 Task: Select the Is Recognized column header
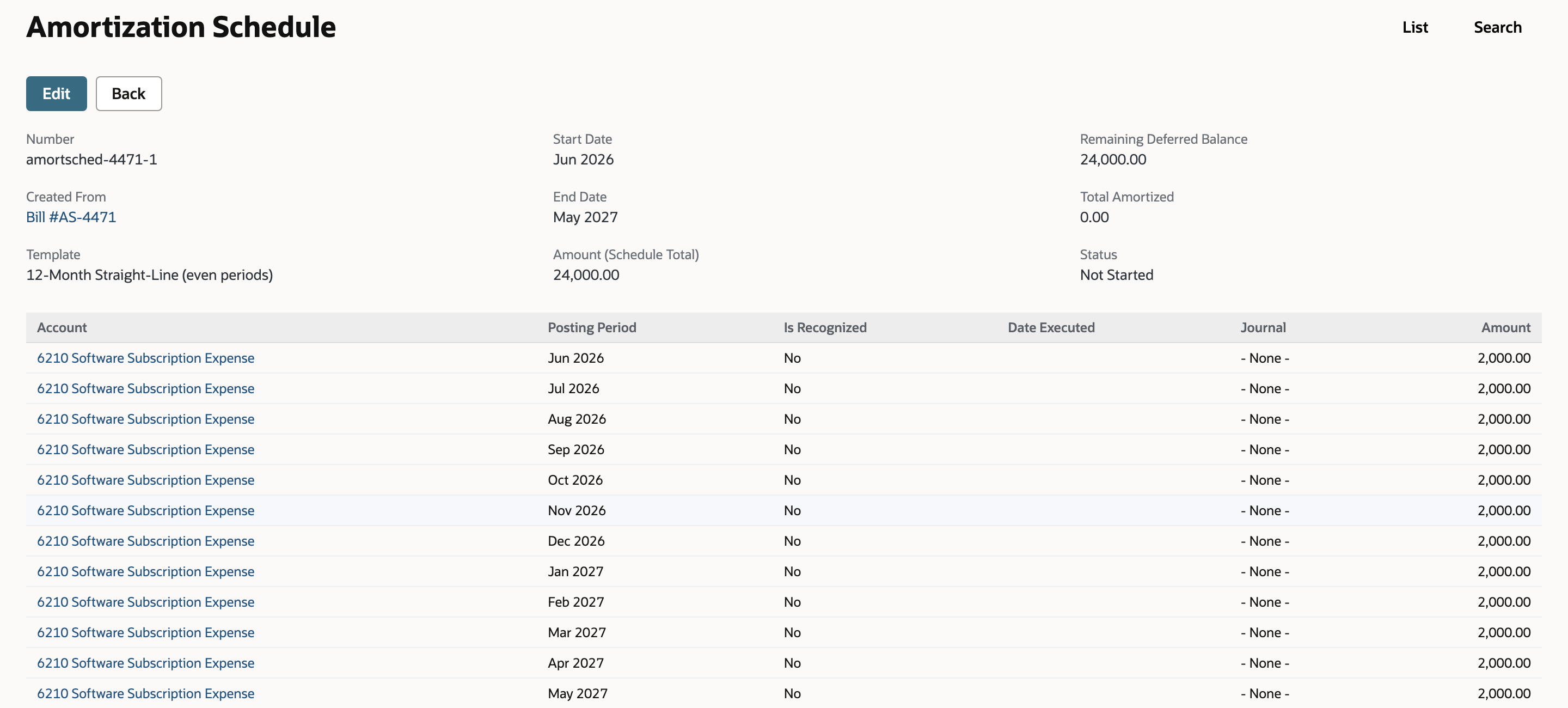(x=825, y=327)
